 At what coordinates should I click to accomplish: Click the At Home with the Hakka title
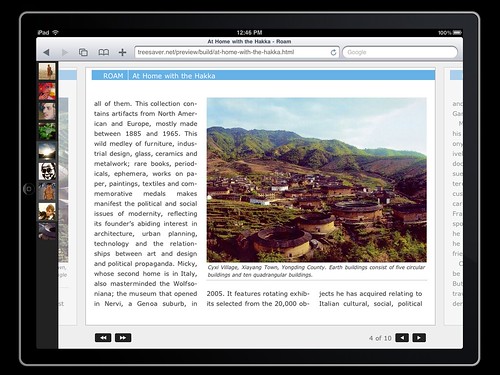coord(174,76)
